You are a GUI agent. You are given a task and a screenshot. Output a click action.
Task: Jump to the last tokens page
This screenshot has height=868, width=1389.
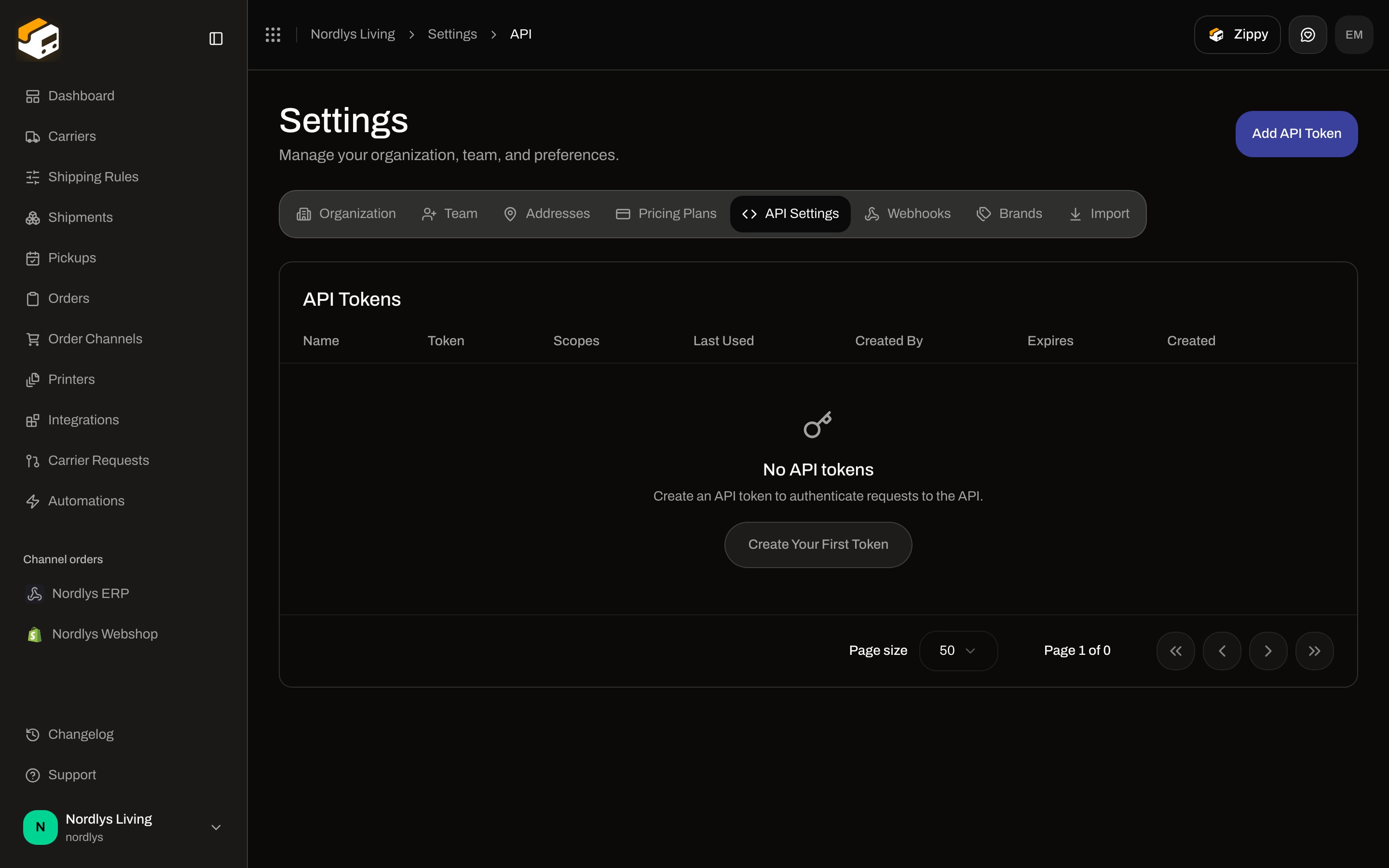pyautogui.click(x=1314, y=651)
